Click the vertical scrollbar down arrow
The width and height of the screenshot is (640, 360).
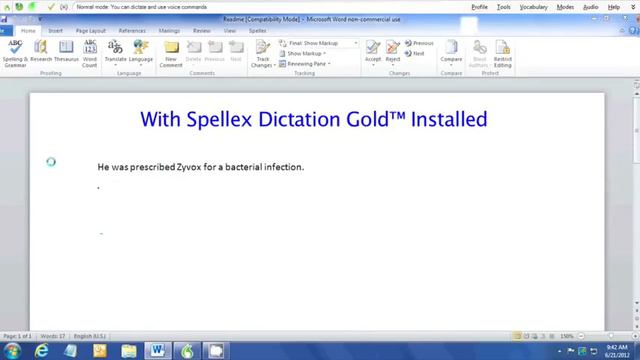tap(637, 303)
